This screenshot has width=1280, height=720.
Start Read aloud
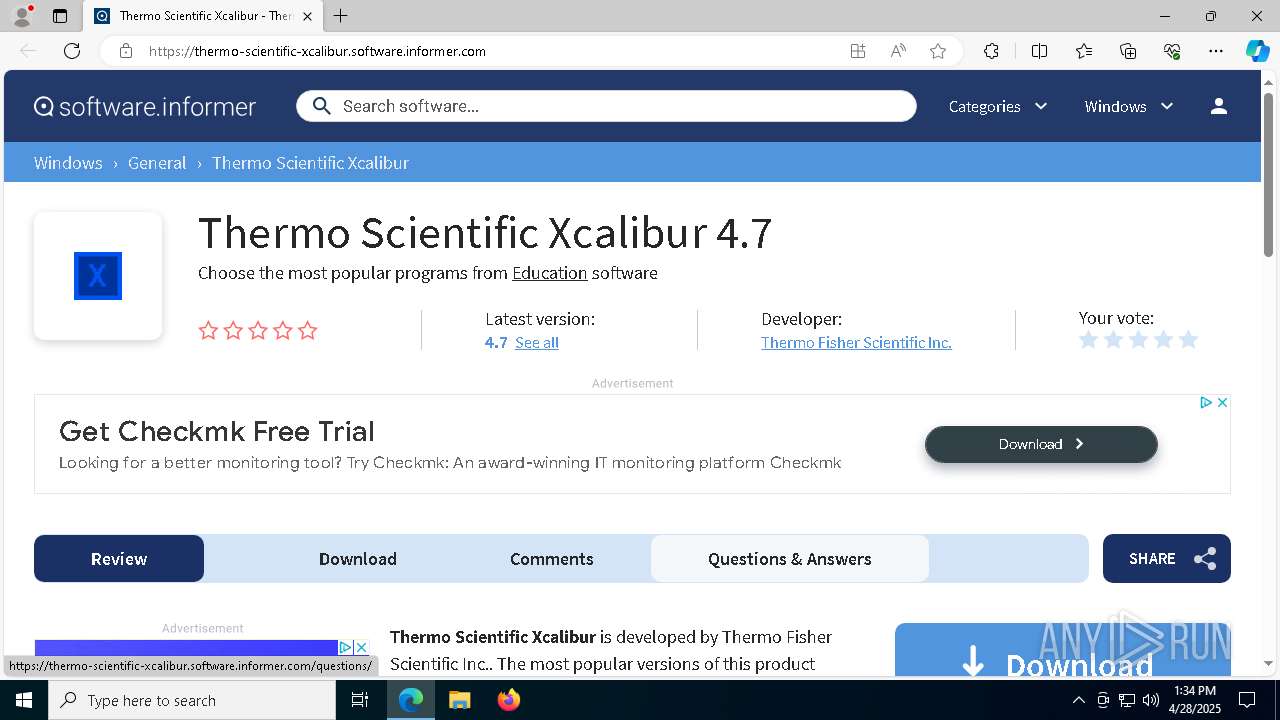click(x=898, y=51)
